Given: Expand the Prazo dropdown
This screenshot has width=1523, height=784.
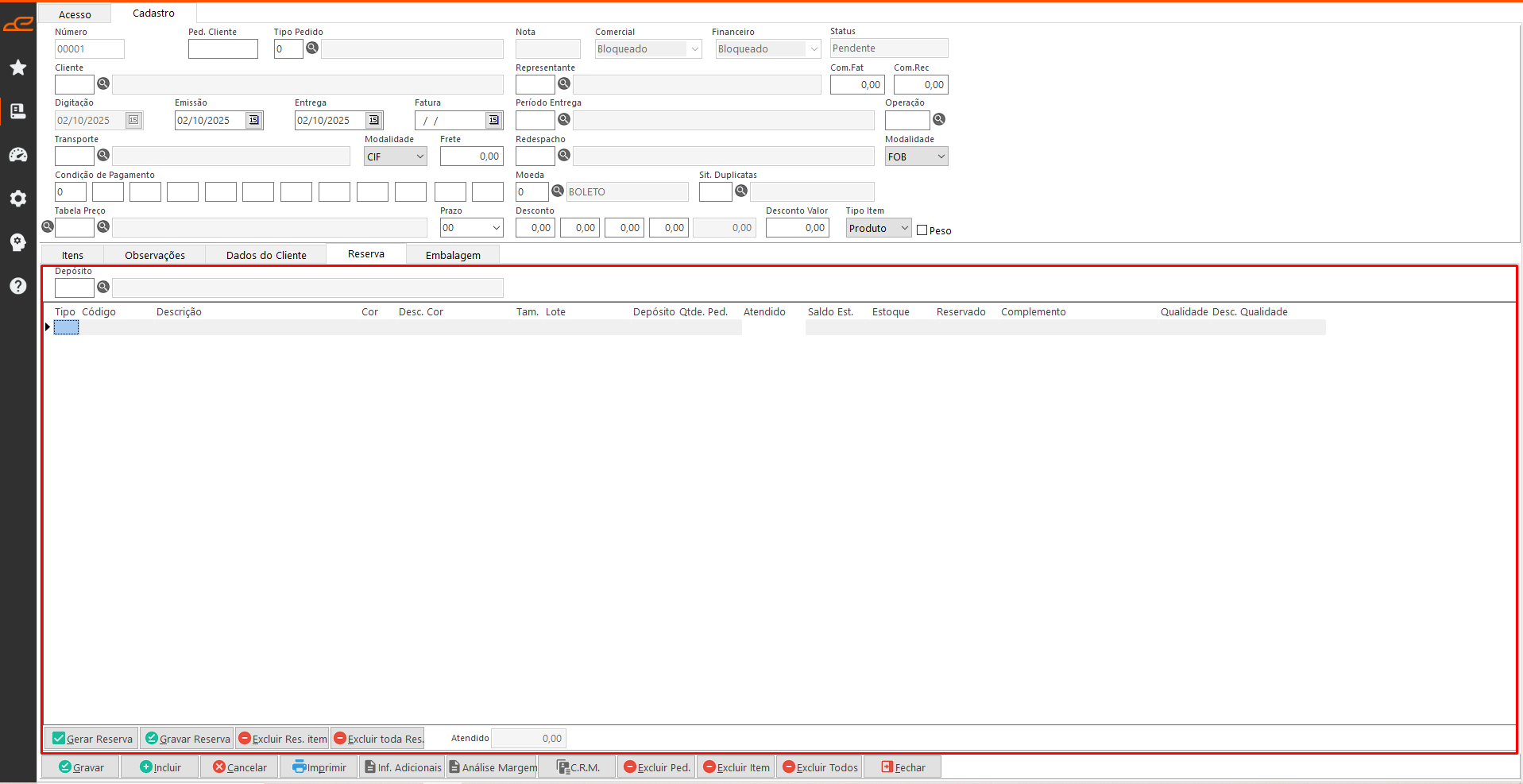Looking at the screenshot, I should [x=496, y=228].
